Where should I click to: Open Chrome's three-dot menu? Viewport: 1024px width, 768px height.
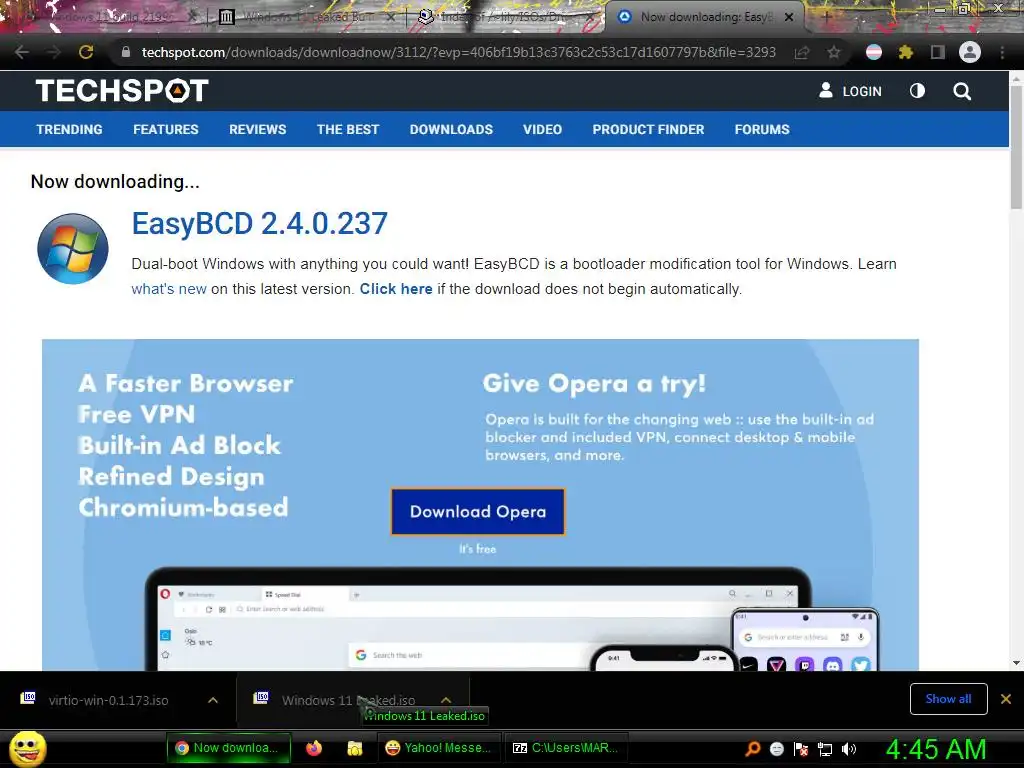pyautogui.click(x=1002, y=52)
